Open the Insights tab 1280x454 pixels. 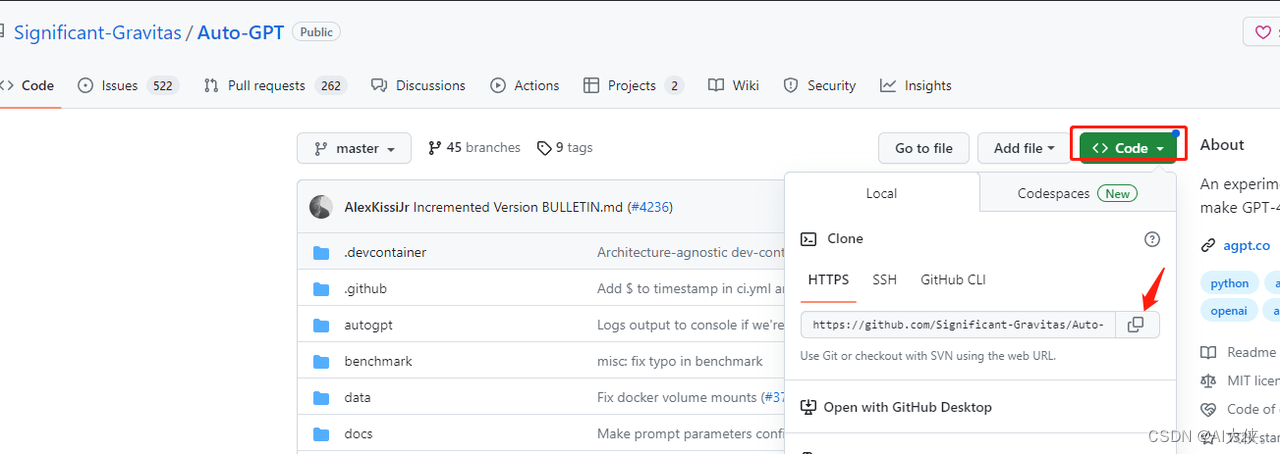(916, 85)
